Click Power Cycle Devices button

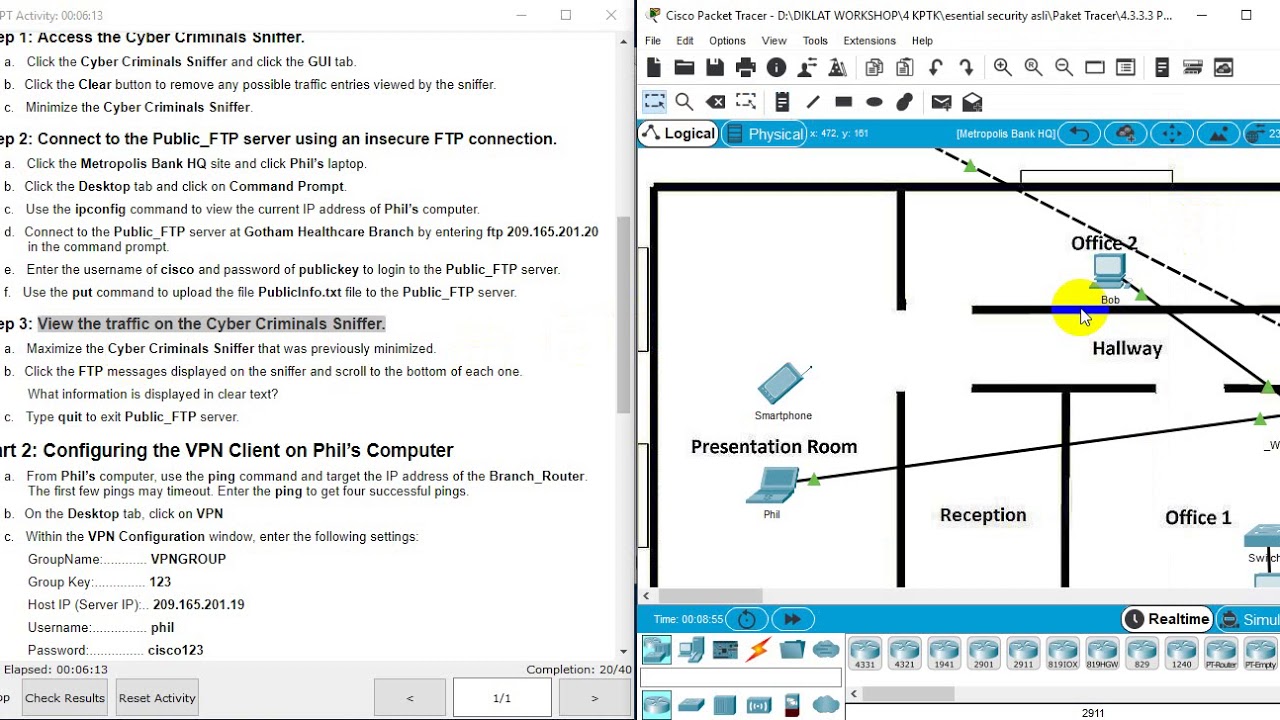click(747, 619)
